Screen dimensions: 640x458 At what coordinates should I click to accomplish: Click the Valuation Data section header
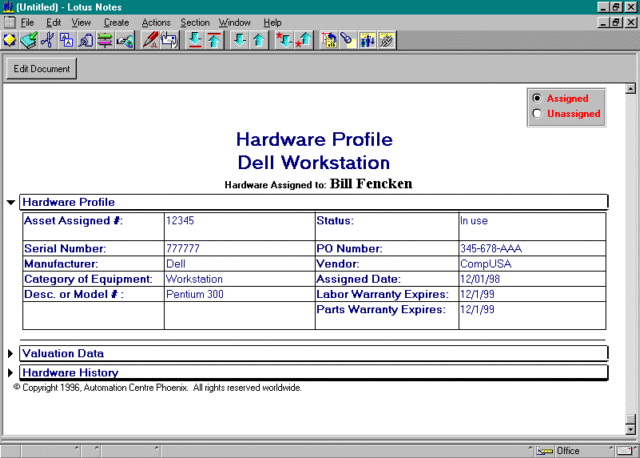314,354
